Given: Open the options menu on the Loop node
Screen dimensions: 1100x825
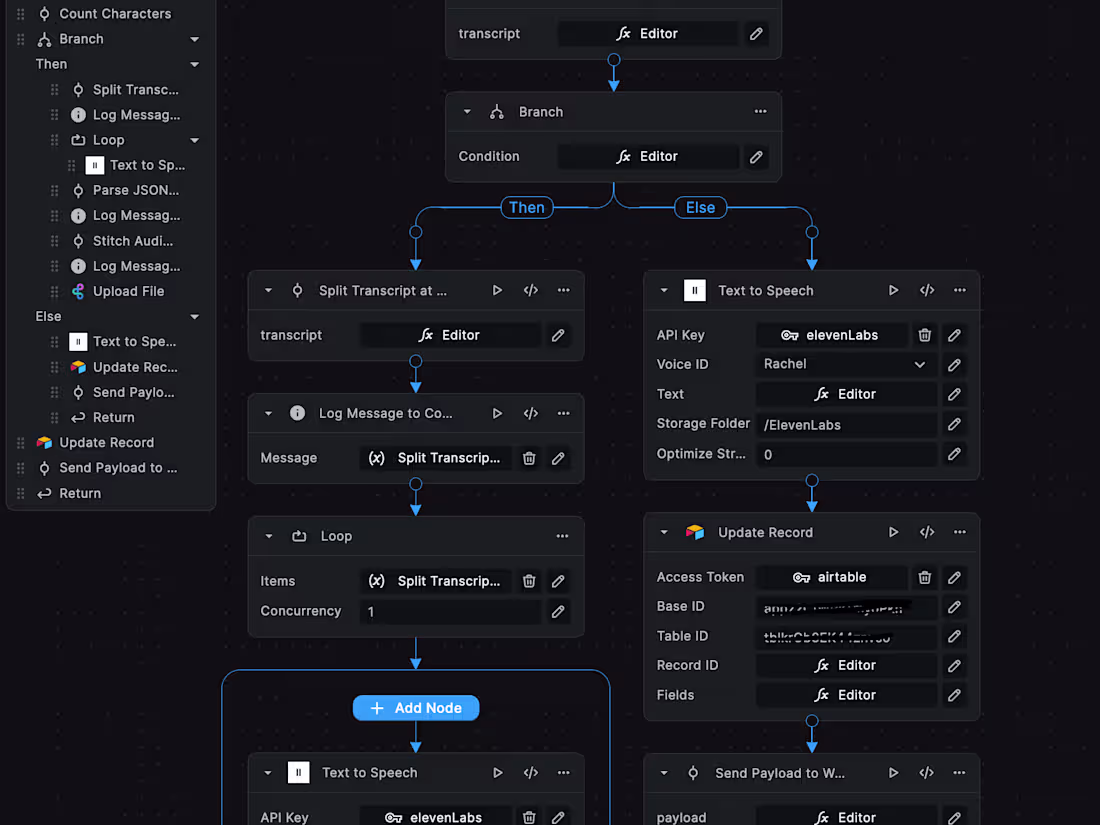Looking at the screenshot, I should pos(562,536).
